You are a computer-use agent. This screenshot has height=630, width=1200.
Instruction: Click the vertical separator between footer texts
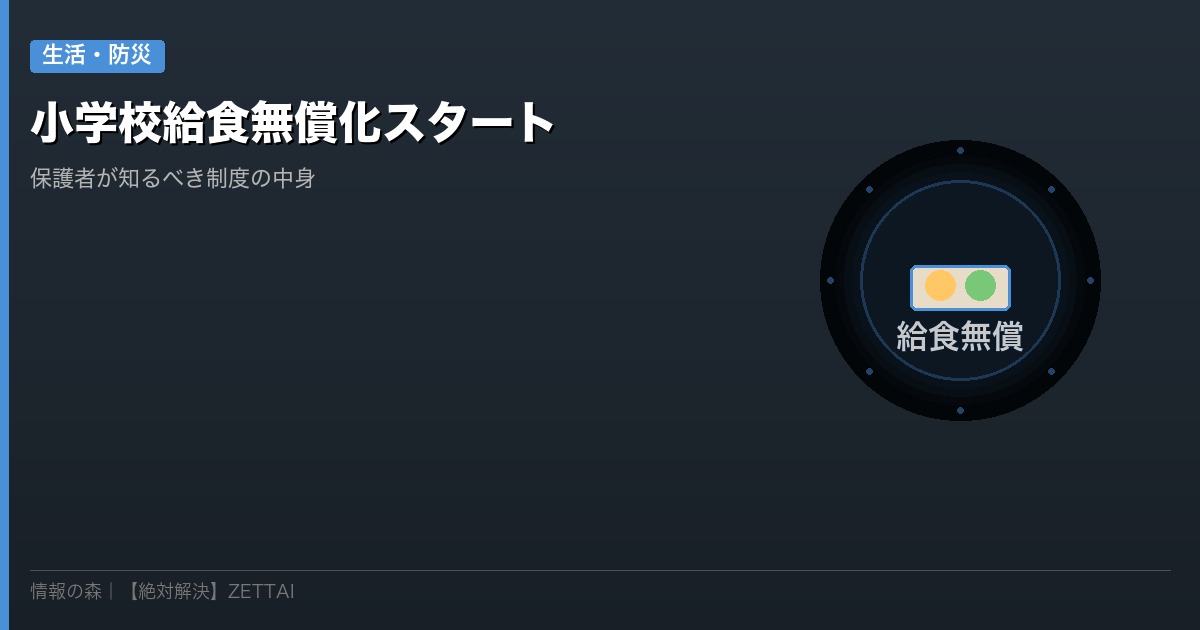[x=111, y=591]
